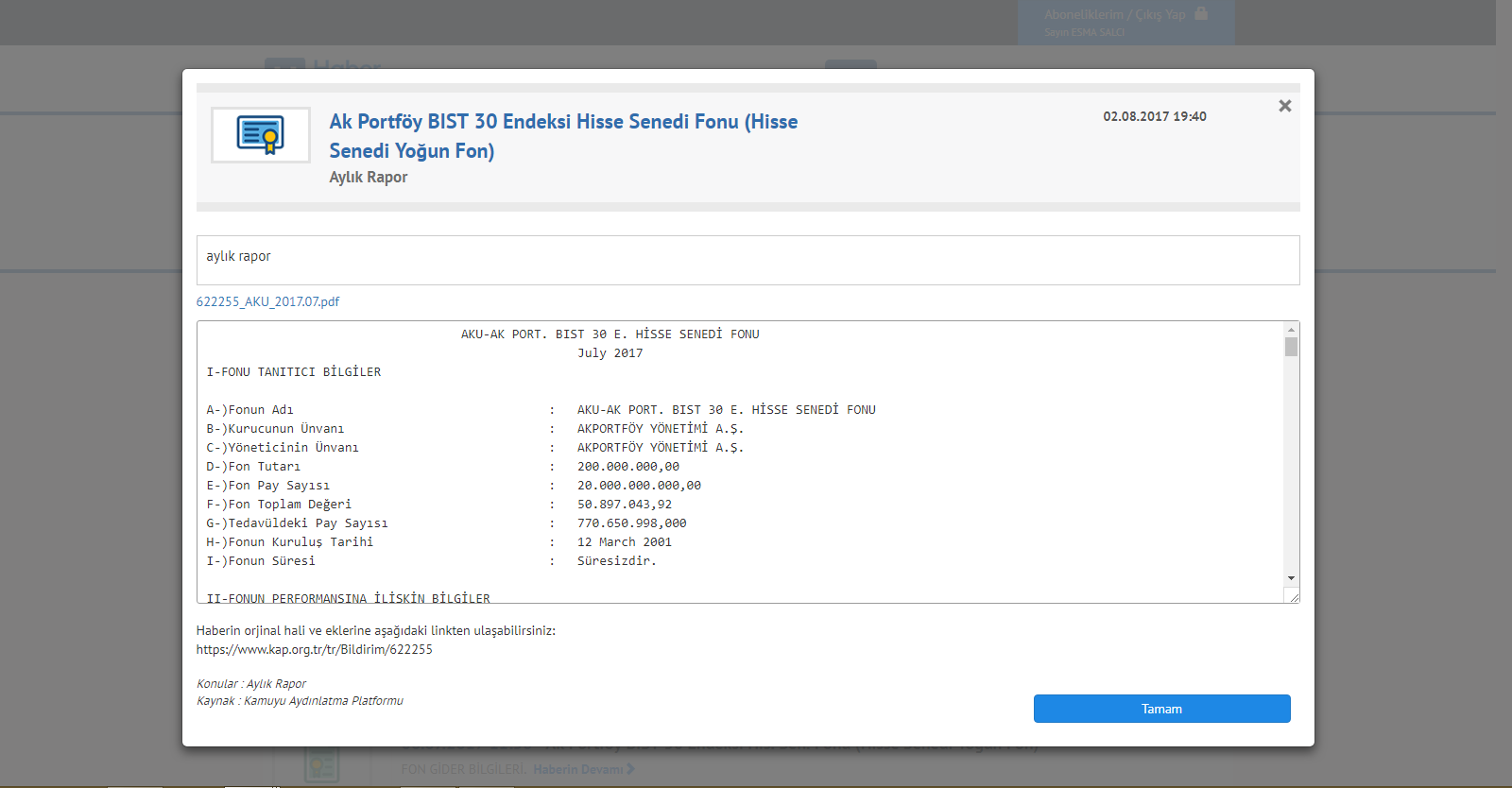
Task: Click the report text scrollbar thumb
Action: coord(1291,347)
